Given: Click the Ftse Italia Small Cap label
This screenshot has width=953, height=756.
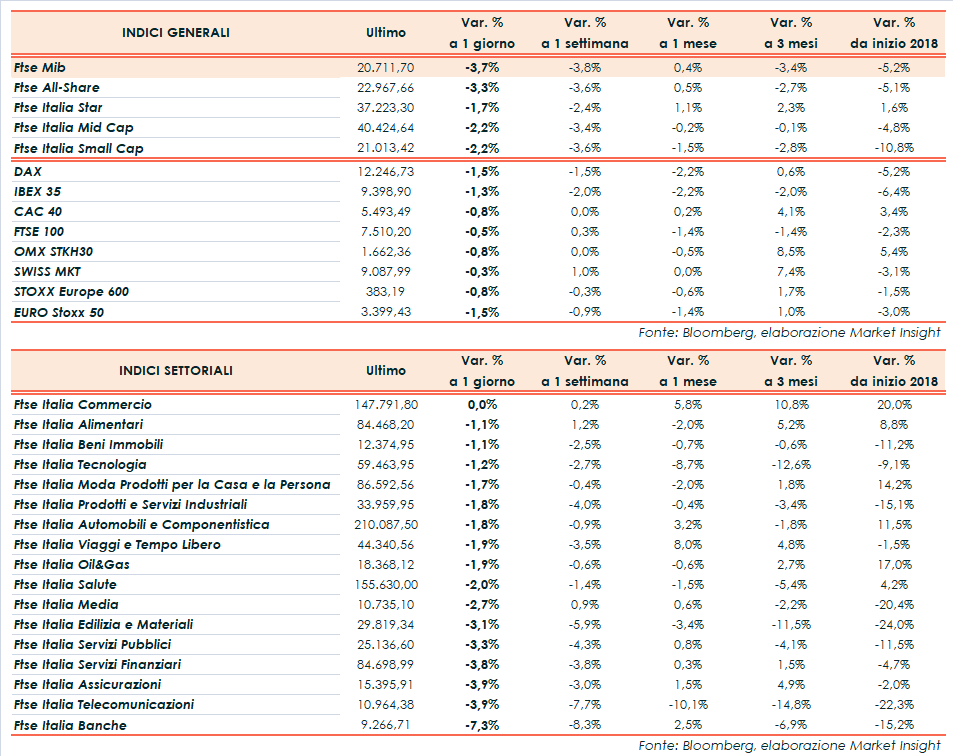Looking at the screenshot, I should point(79,148).
